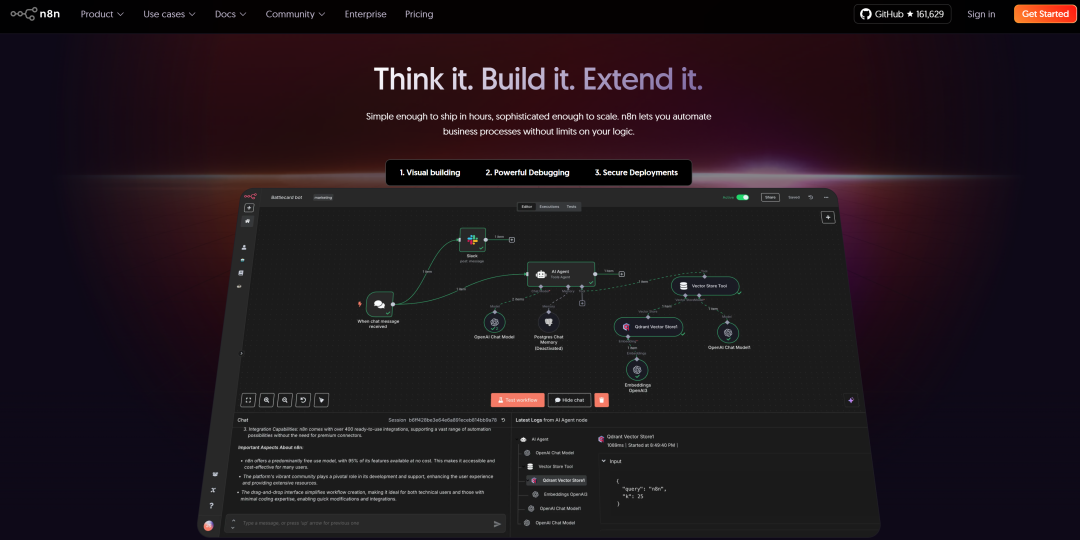Switch to the Editor tab
Image resolution: width=1080 pixels, height=540 pixels.
tap(527, 207)
